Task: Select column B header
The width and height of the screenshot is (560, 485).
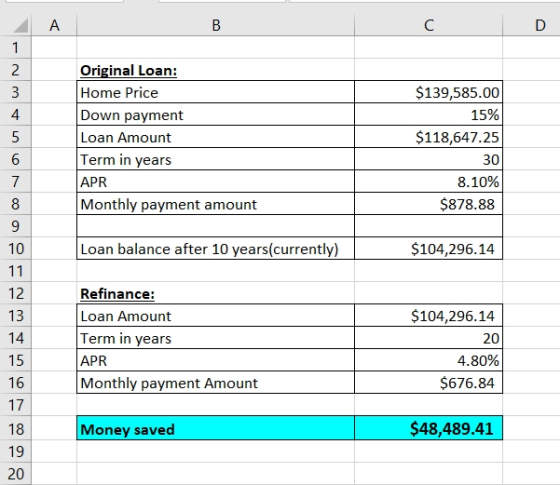Action: (216, 25)
